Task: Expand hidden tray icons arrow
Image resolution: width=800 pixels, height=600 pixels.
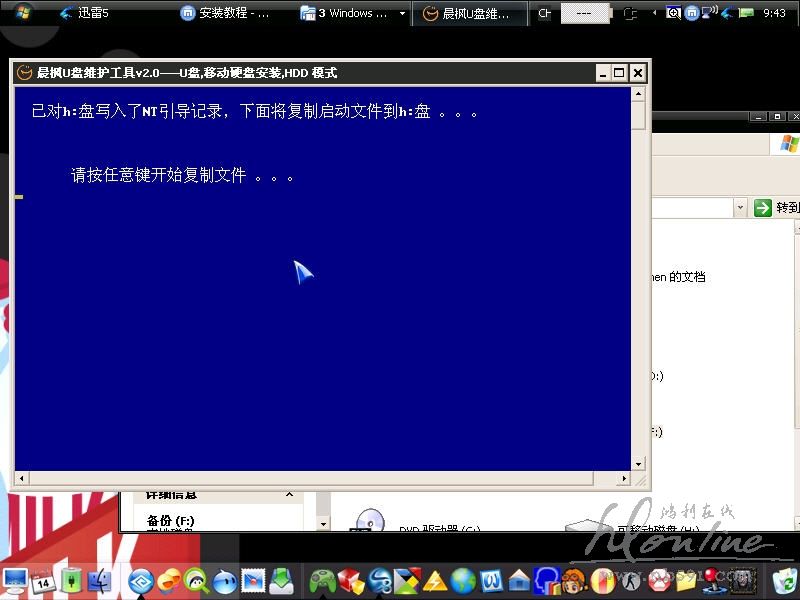Action: point(655,13)
